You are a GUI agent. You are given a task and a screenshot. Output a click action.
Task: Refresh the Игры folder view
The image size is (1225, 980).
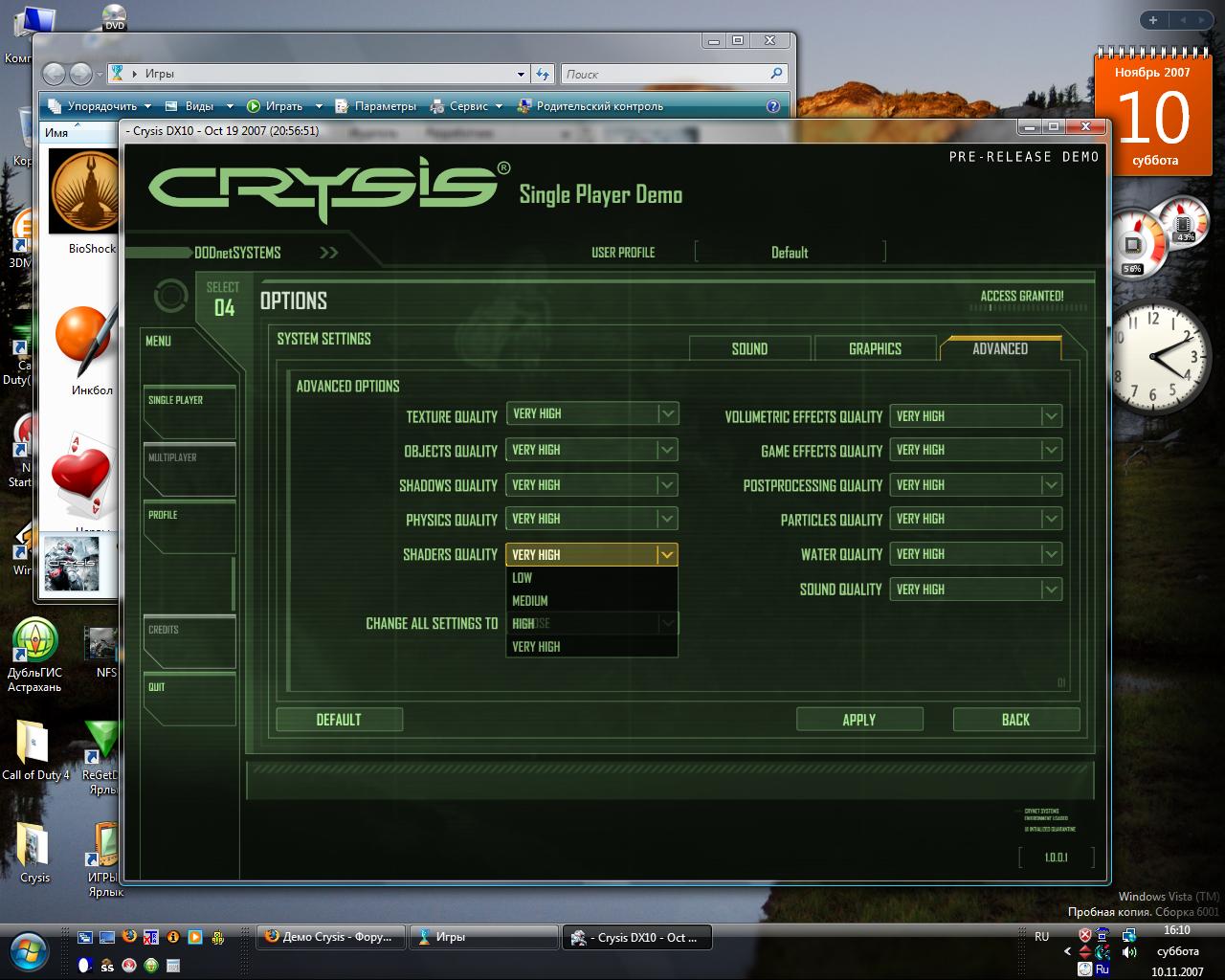[543, 74]
